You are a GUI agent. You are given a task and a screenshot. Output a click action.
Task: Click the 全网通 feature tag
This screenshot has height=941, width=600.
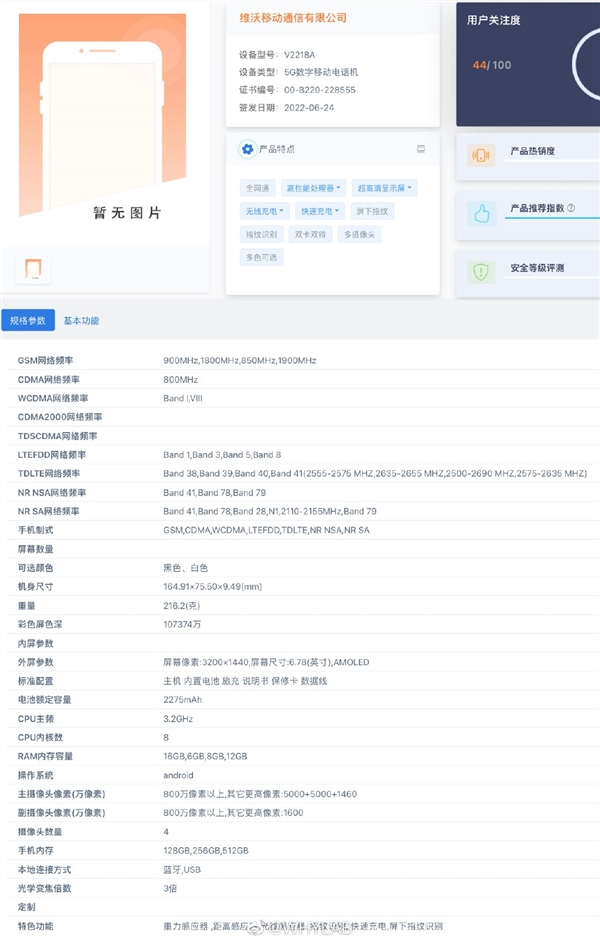point(257,188)
